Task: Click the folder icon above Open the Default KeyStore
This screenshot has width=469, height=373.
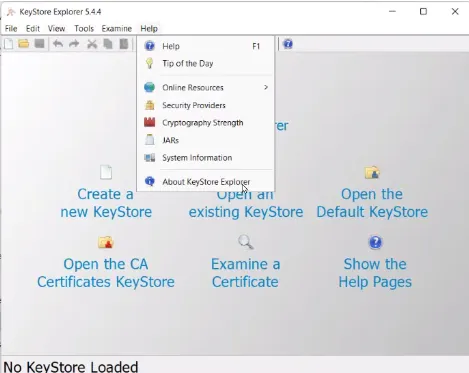Action: (x=372, y=173)
